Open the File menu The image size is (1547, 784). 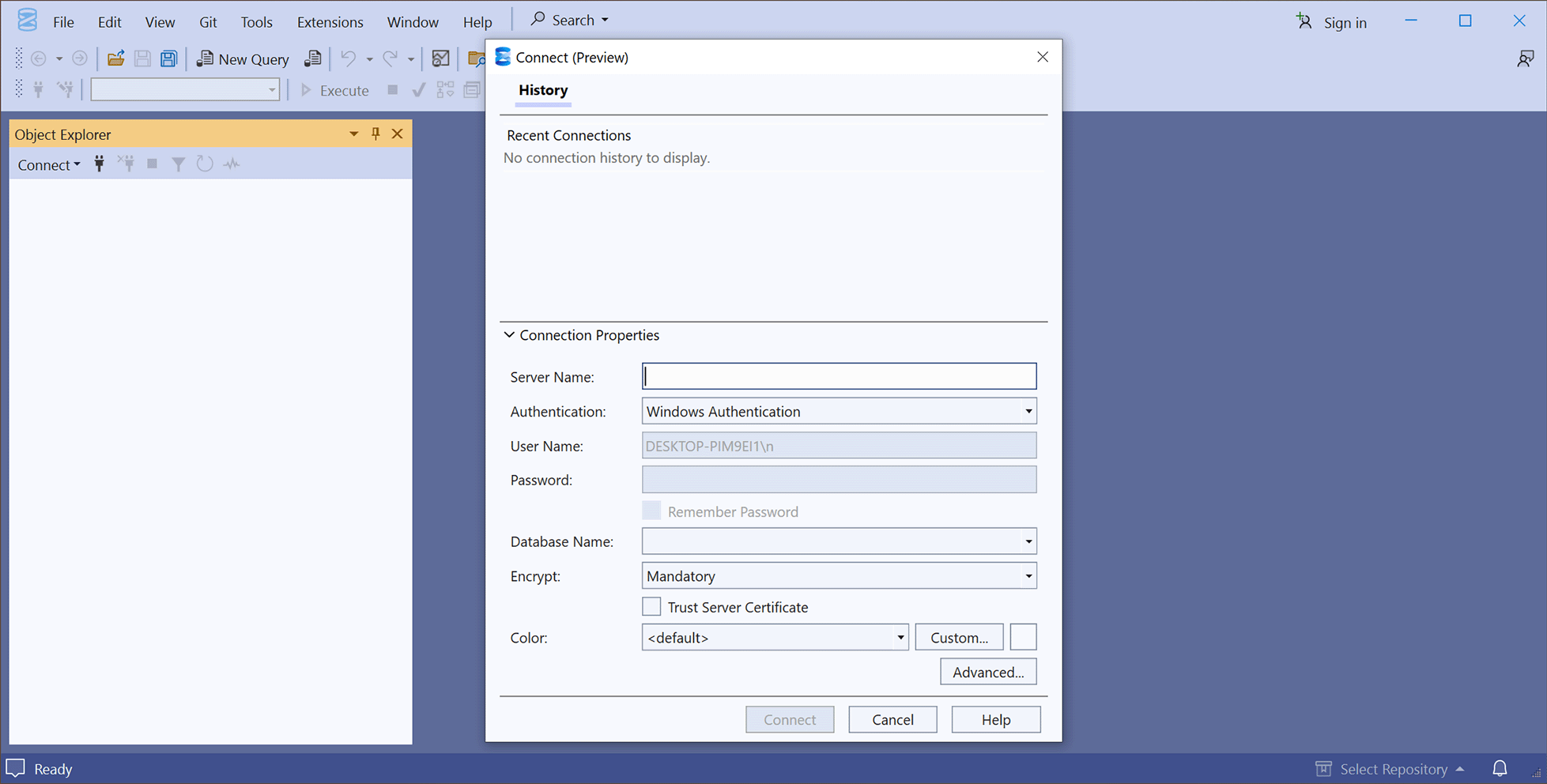63,22
